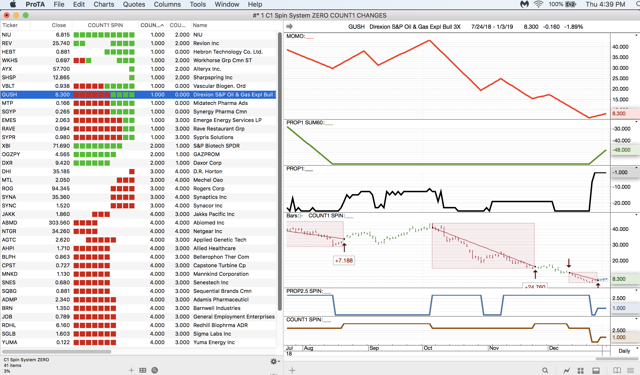Screen dimensions: 640x375
Task: Select the line chart icon in the bottom toolbar
Action: pos(567,370)
